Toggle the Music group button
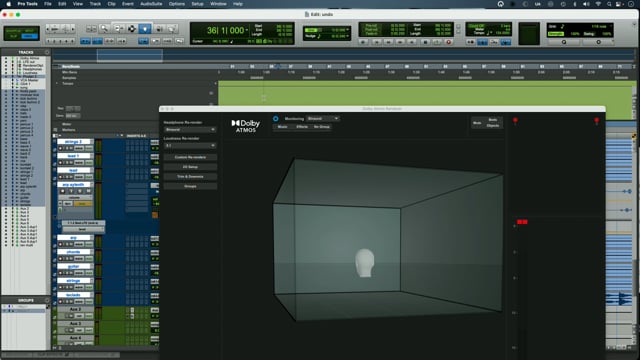640x360 pixels. tap(282, 127)
